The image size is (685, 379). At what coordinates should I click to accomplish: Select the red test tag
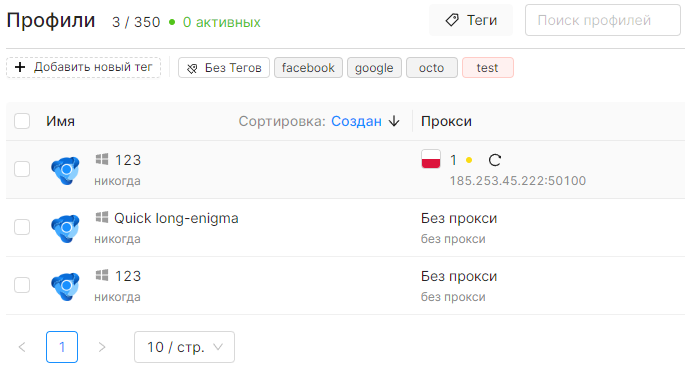[488, 68]
